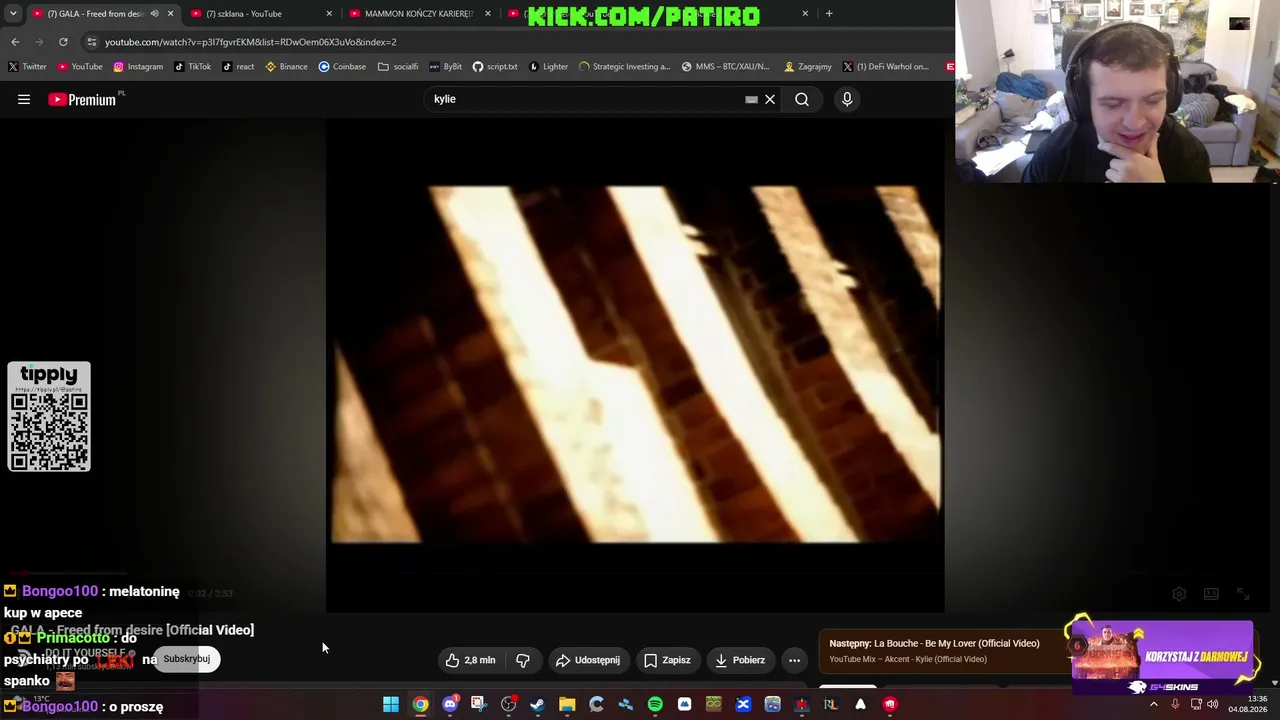Open the Windows Start menu

(391, 704)
